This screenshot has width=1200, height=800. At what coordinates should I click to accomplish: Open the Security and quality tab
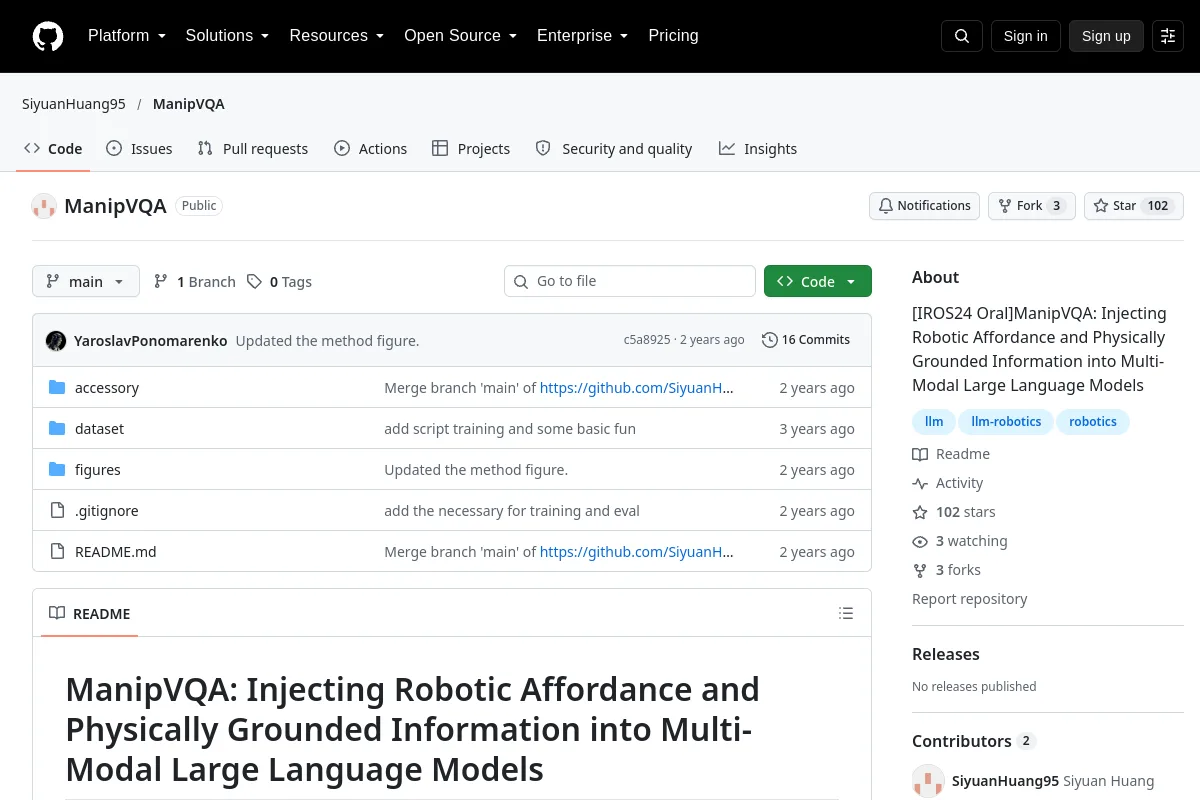[614, 149]
